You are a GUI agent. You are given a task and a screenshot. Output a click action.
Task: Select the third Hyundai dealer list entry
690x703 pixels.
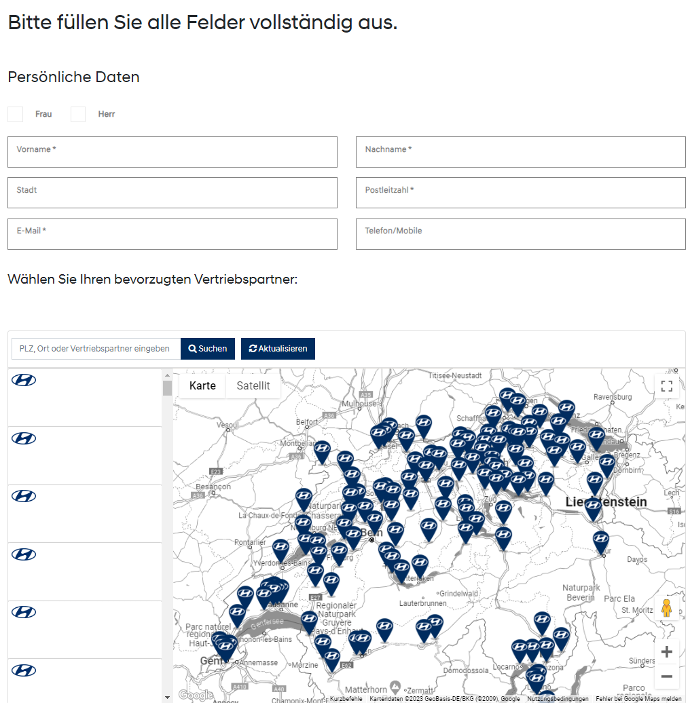(x=85, y=513)
